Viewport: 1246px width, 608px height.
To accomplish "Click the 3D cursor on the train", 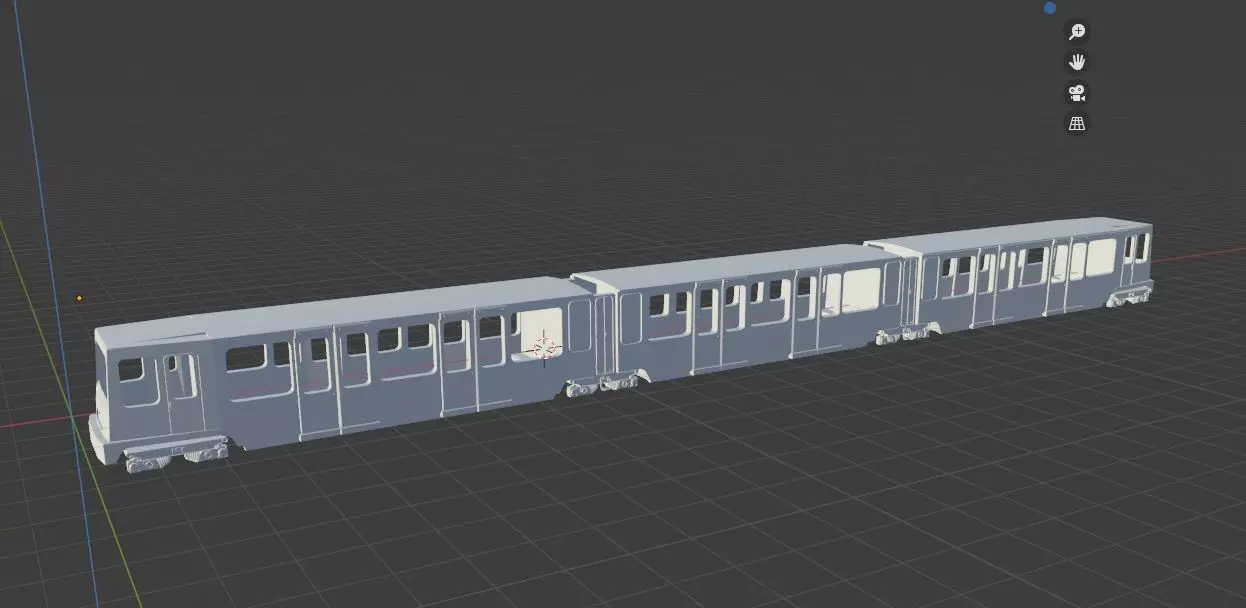I will point(545,348).
